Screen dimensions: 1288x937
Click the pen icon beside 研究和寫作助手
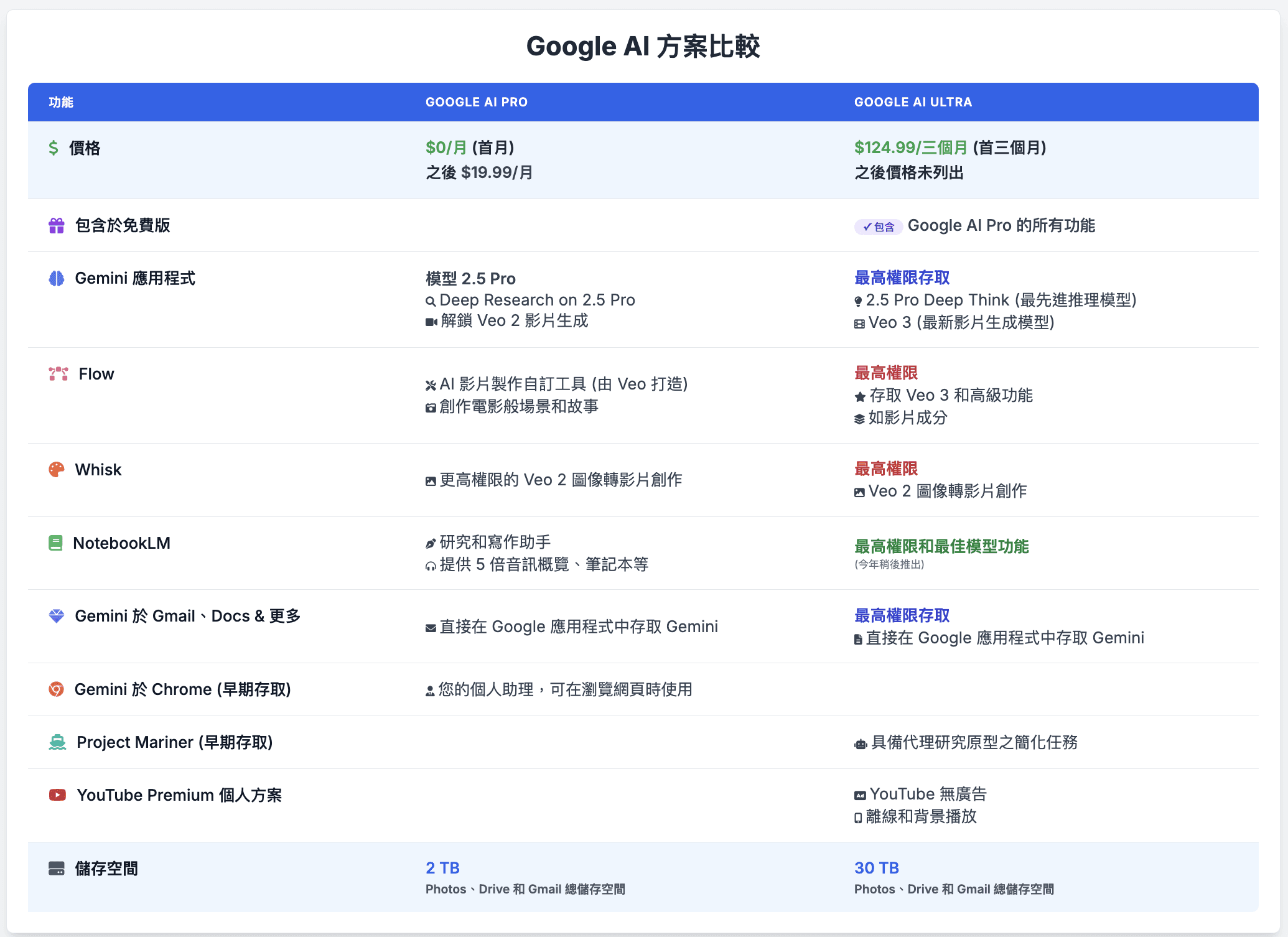click(431, 544)
